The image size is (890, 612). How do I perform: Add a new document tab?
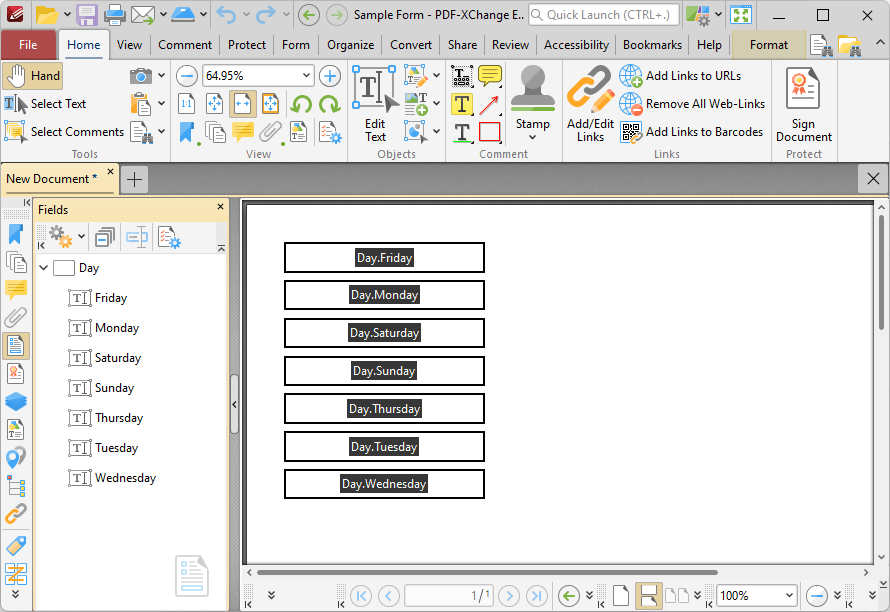pos(135,180)
